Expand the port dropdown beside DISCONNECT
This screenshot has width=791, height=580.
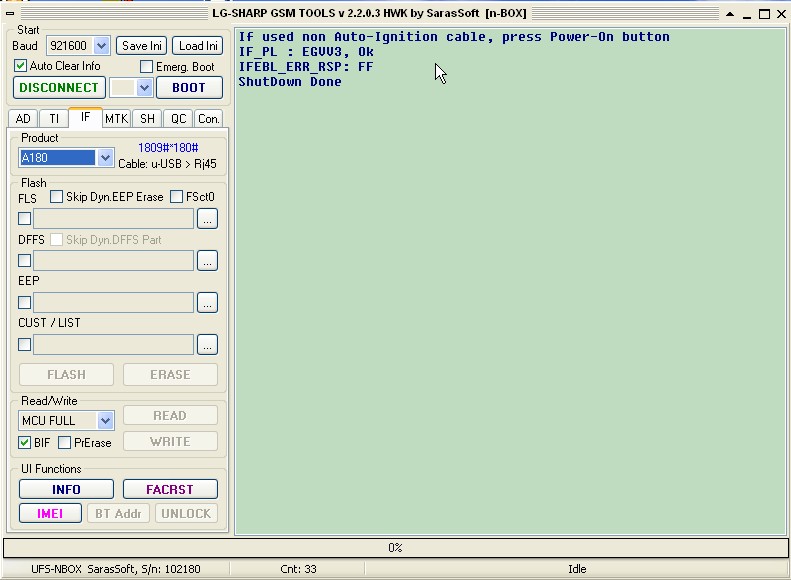pyautogui.click(x=144, y=88)
